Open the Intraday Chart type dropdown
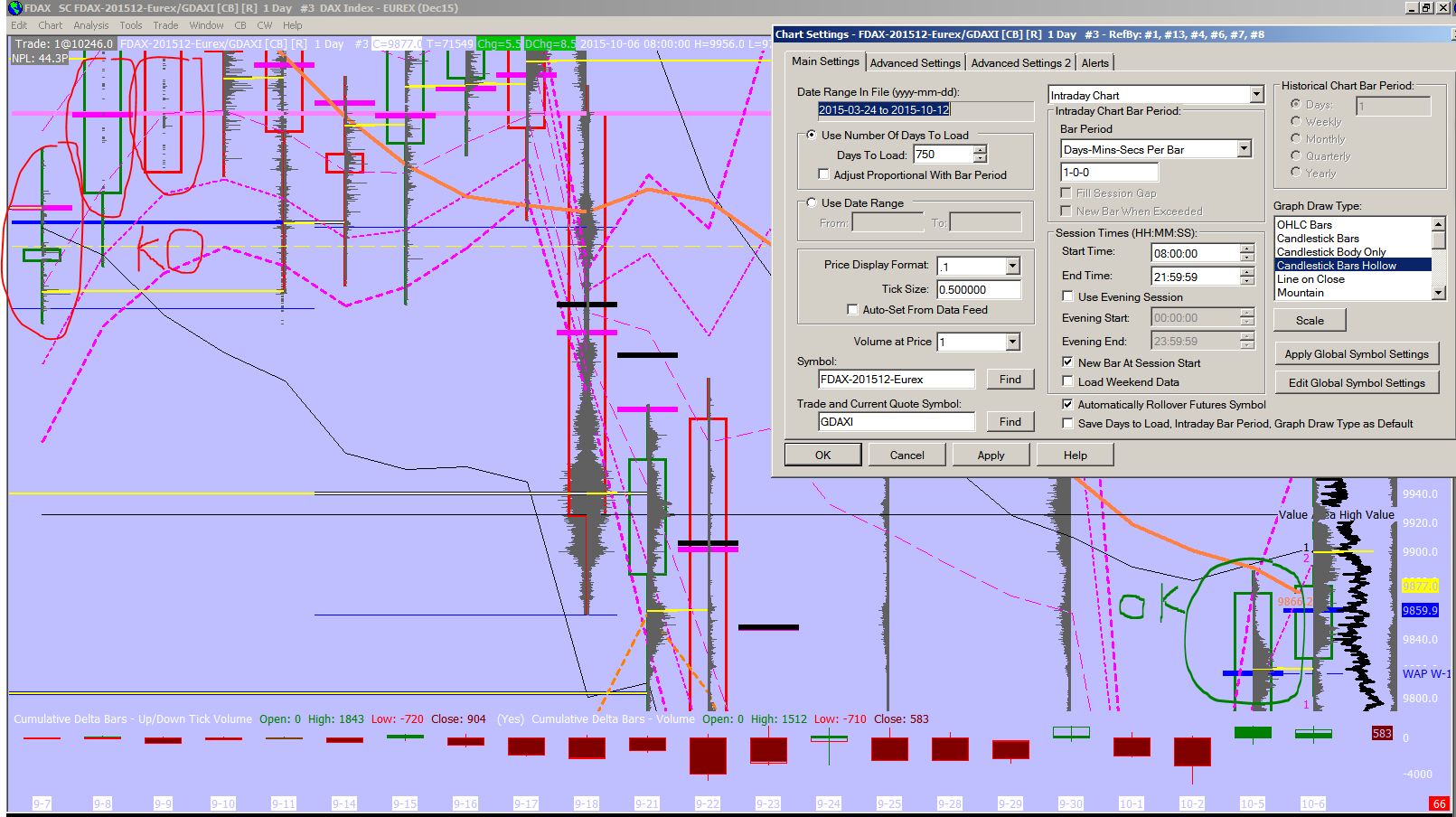Image resolution: width=1456 pixels, height=817 pixels. click(x=1256, y=95)
